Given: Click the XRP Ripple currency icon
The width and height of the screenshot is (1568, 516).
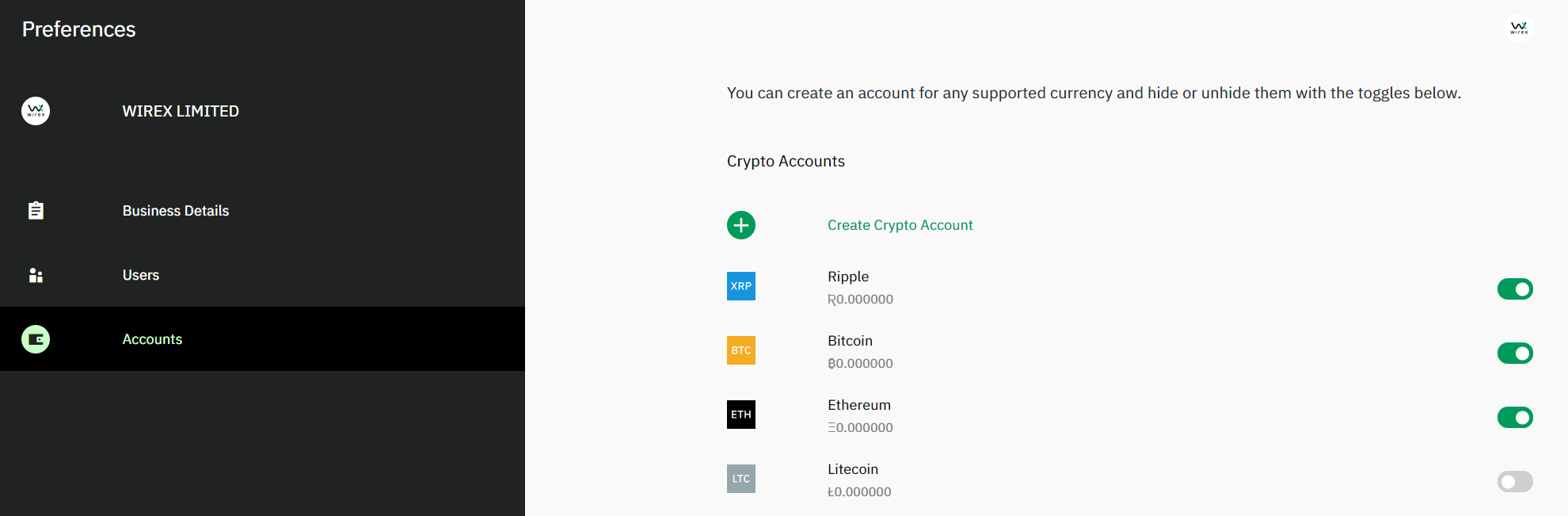Looking at the screenshot, I should coord(741,286).
